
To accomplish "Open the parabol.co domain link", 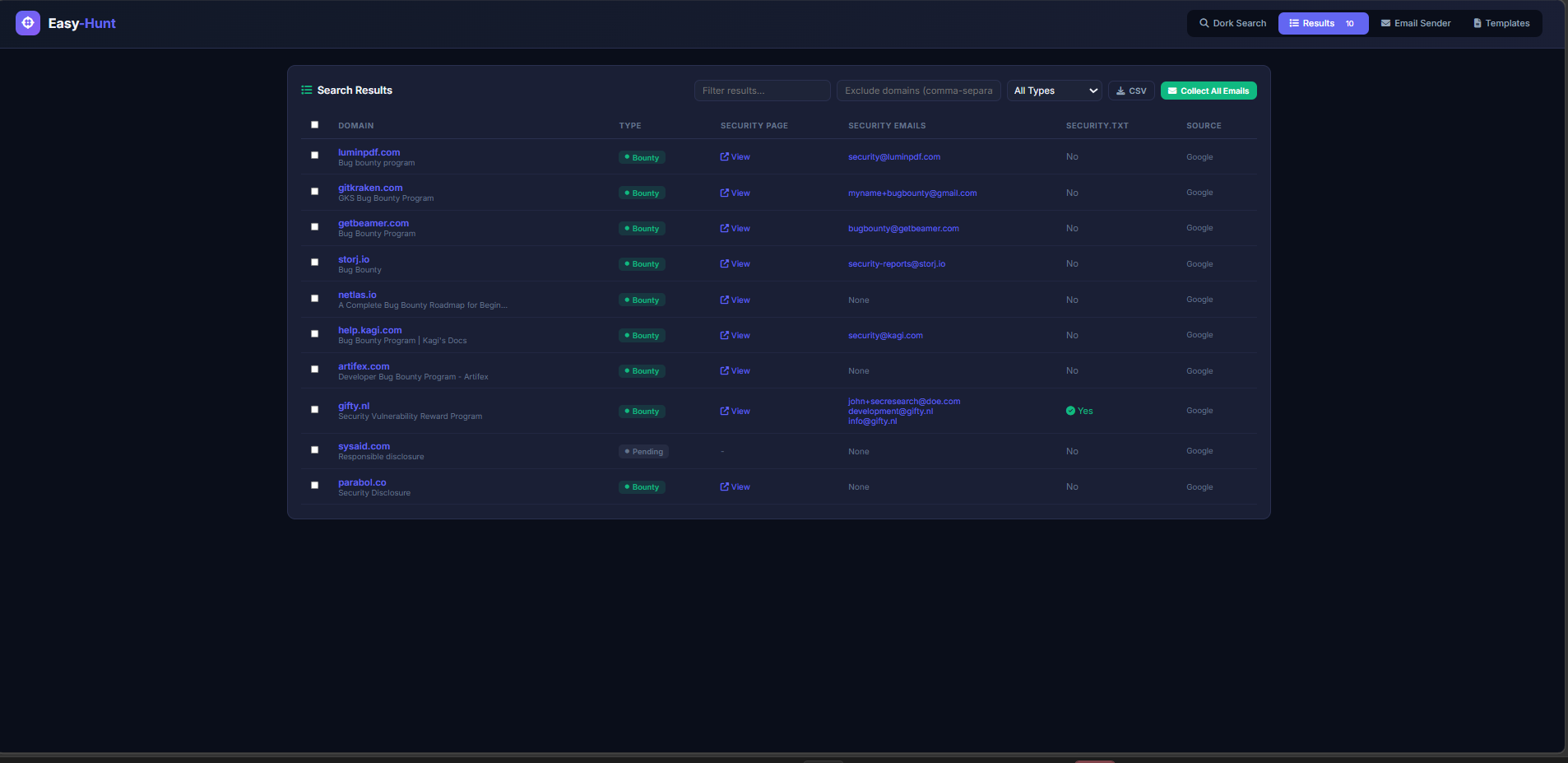I will coord(362,482).
